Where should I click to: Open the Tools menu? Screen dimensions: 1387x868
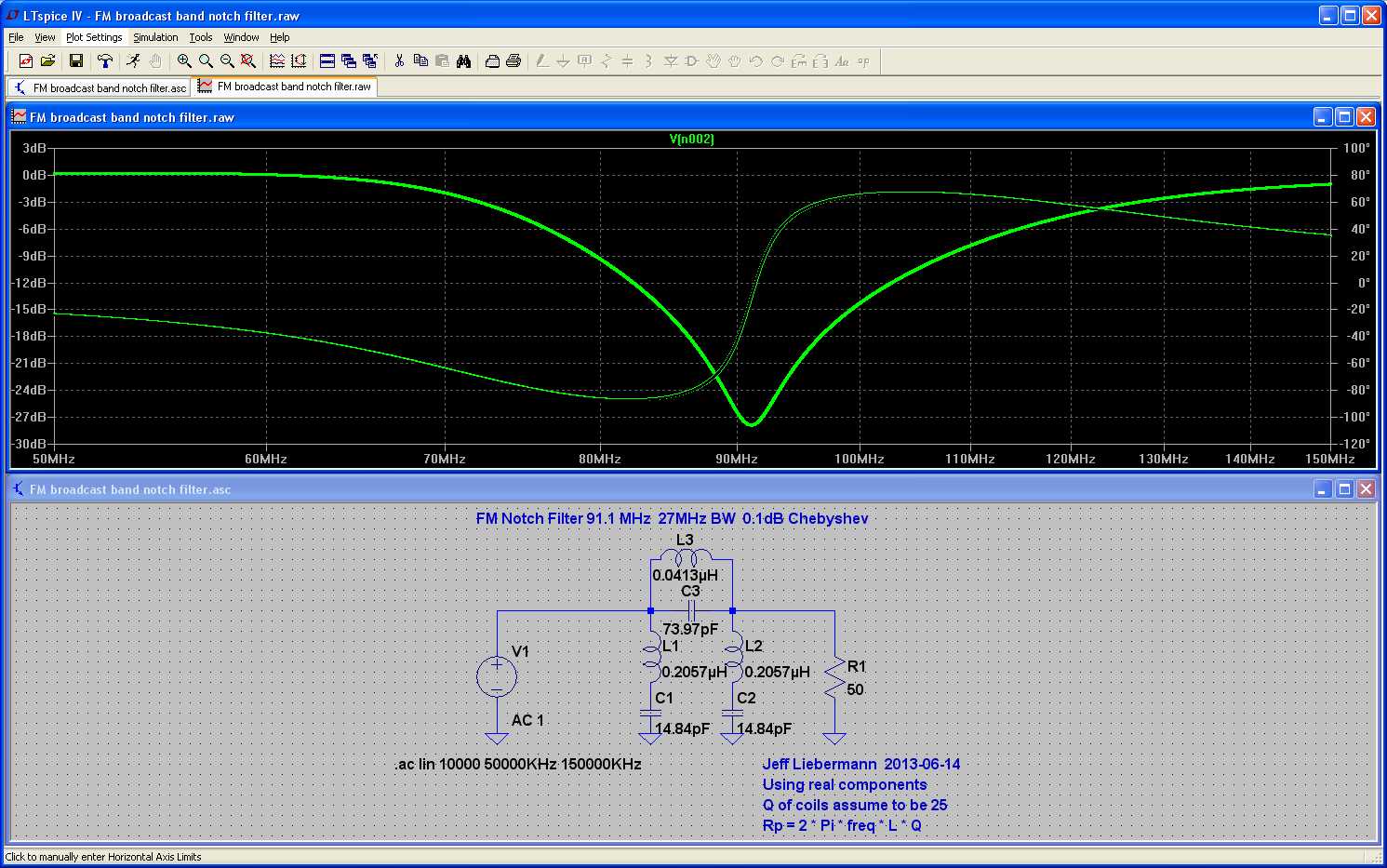tap(201, 37)
